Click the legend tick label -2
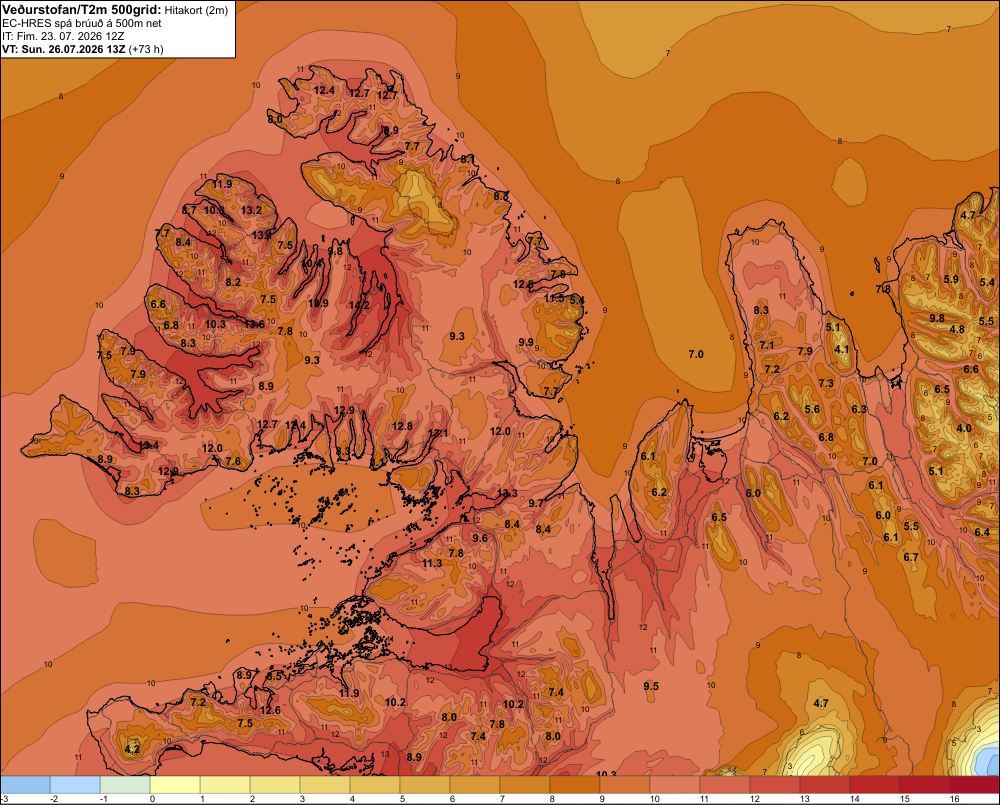The width and height of the screenshot is (1000, 805). pyautogui.click(x=54, y=799)
